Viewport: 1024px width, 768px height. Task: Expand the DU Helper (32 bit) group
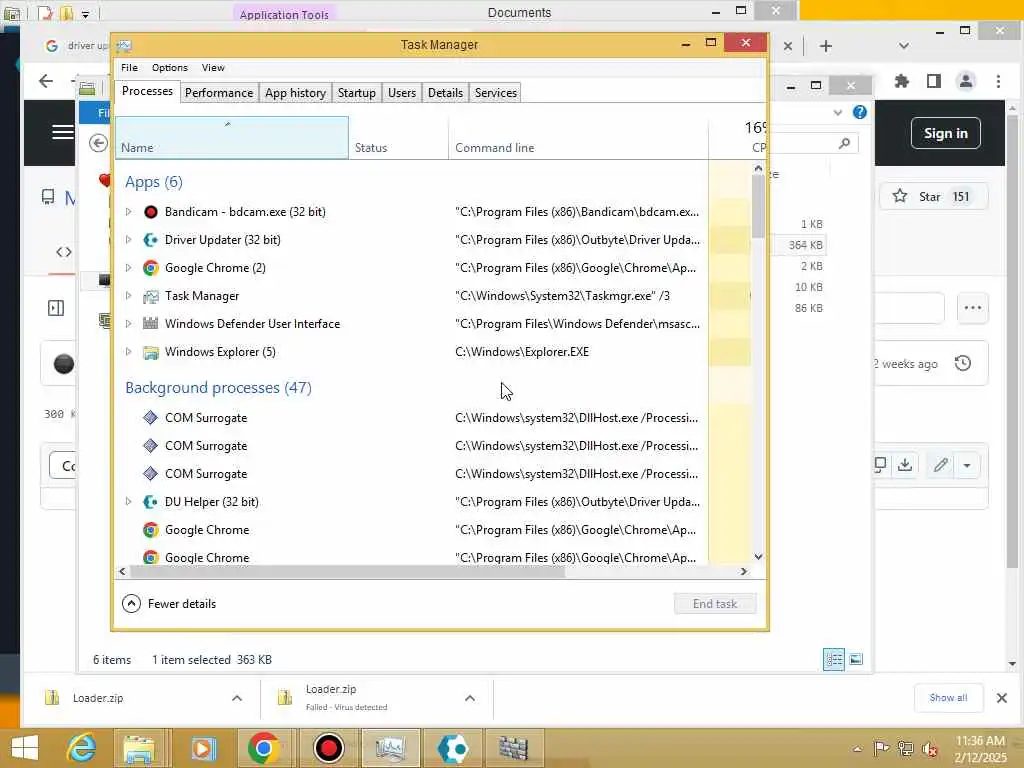pos(129,502)
